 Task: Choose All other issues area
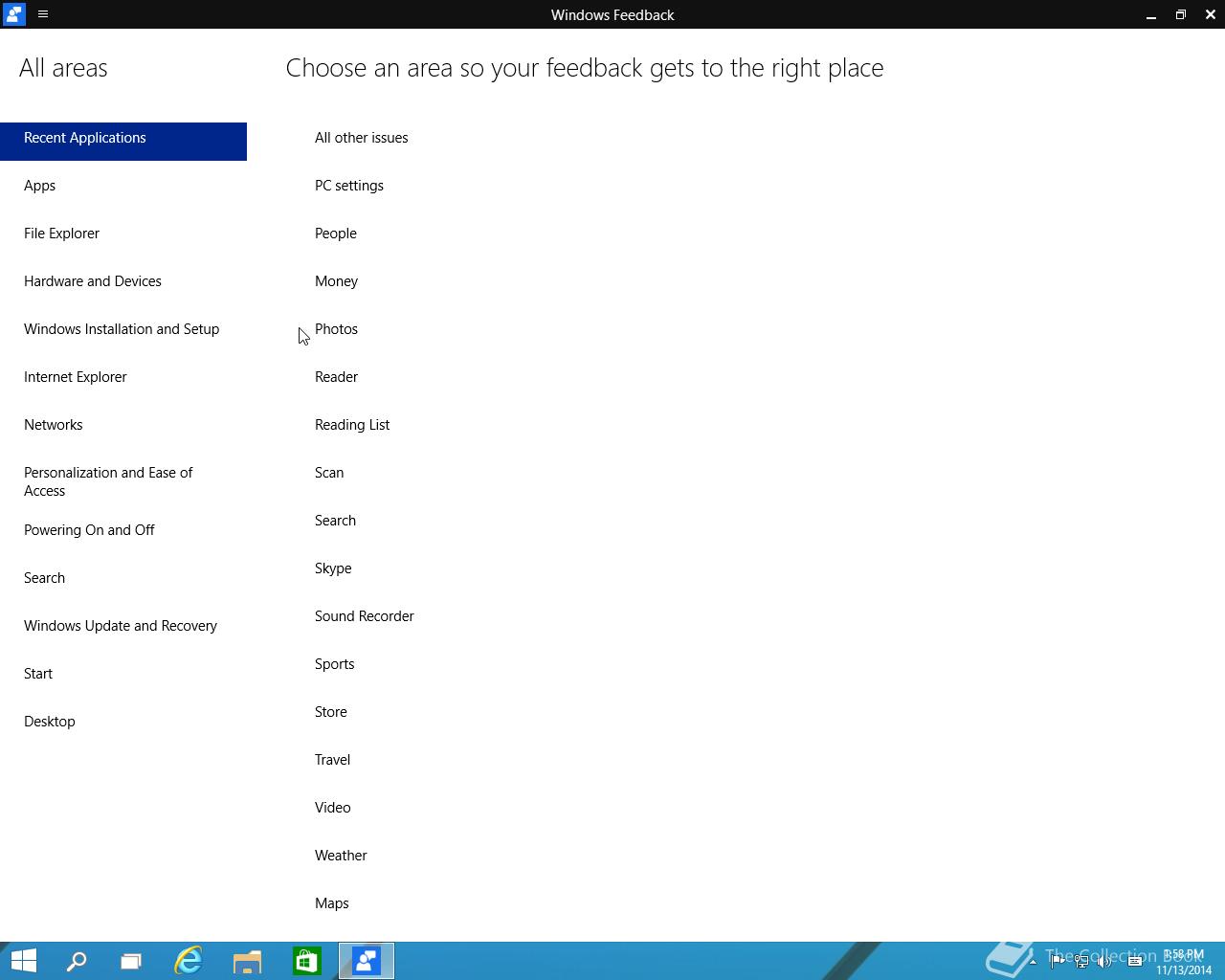(362, 138)
